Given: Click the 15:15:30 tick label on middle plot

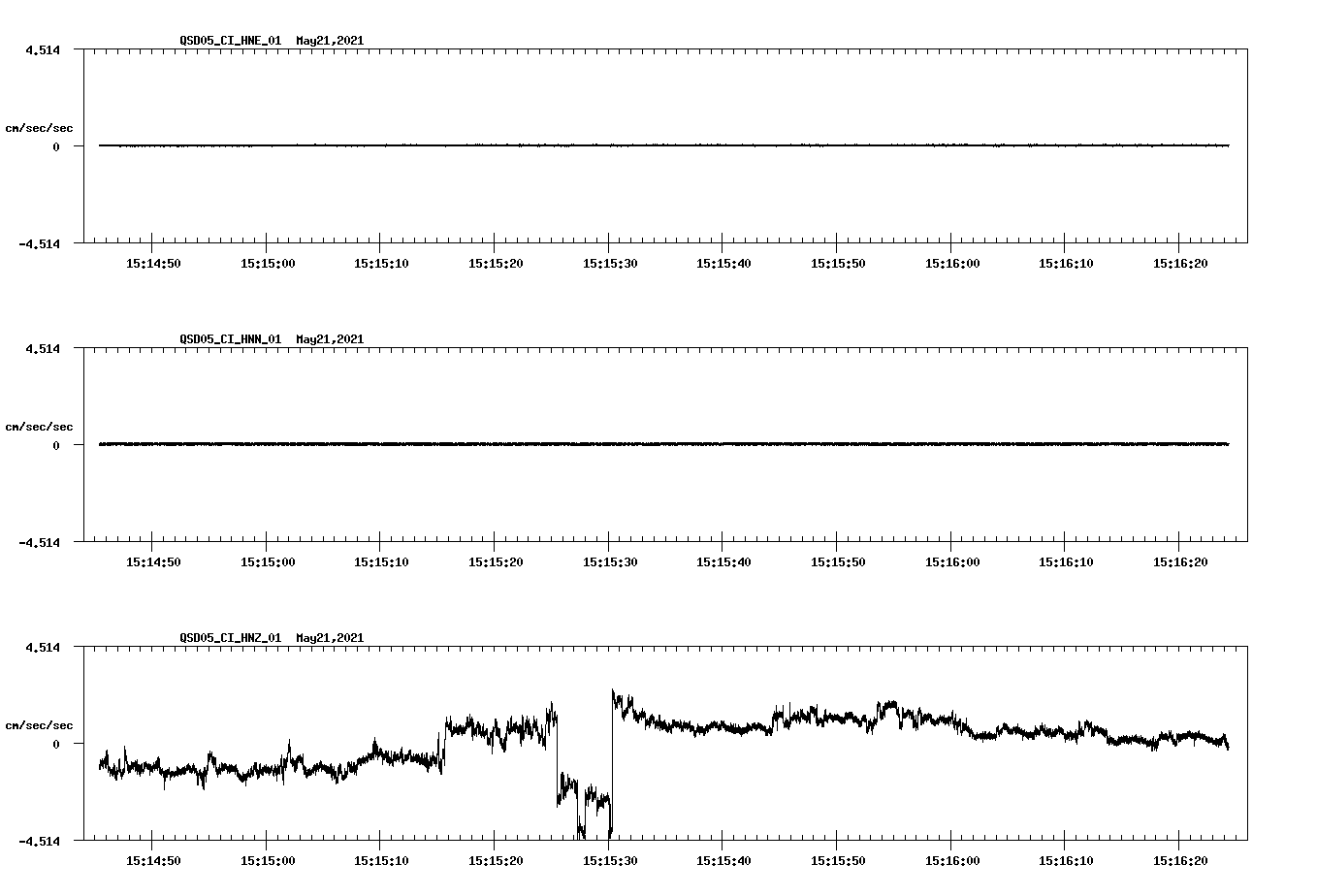Looking at the screenshot, I should (608, 560).
